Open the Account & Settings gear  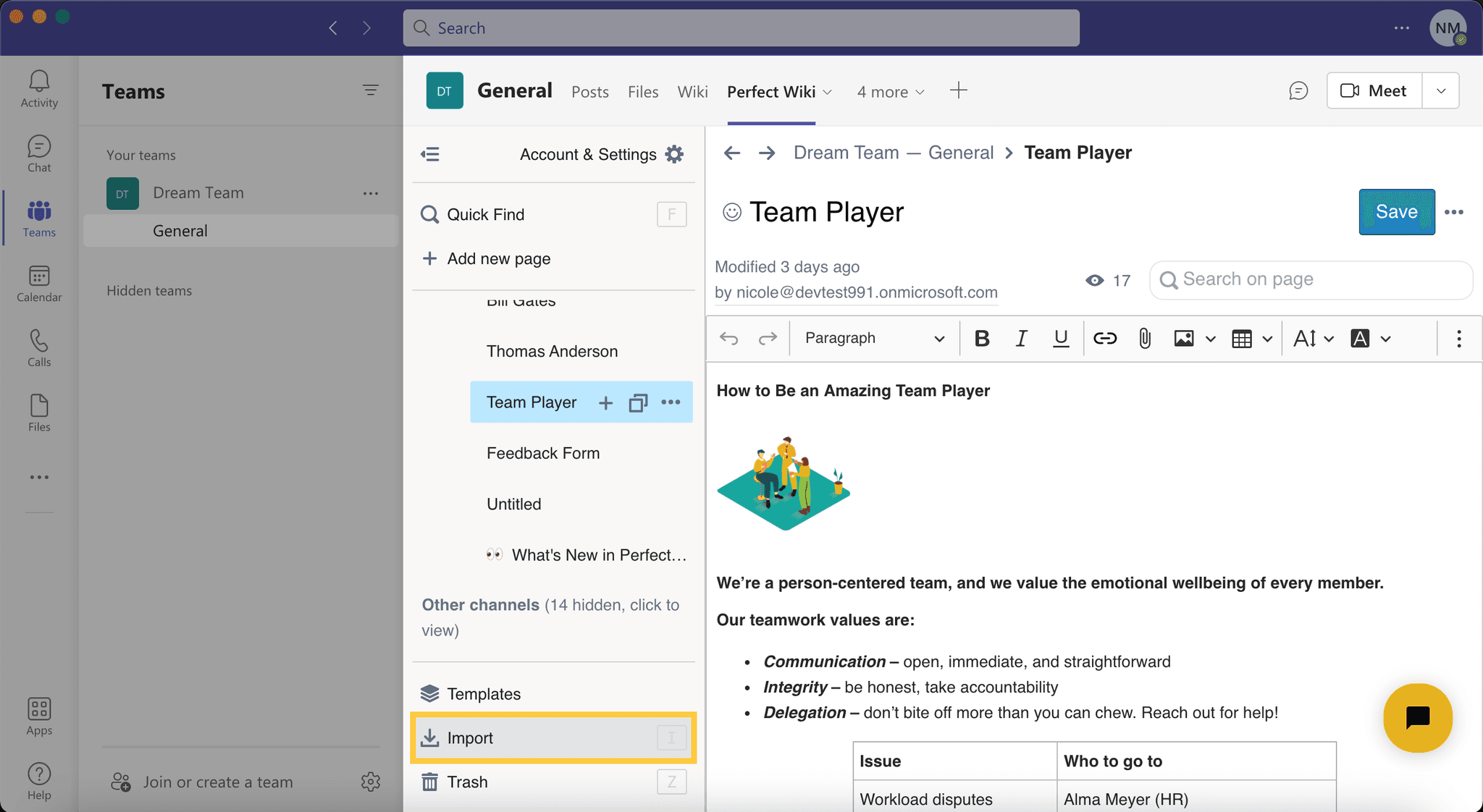pyautogui.click(x=674, y=153)
